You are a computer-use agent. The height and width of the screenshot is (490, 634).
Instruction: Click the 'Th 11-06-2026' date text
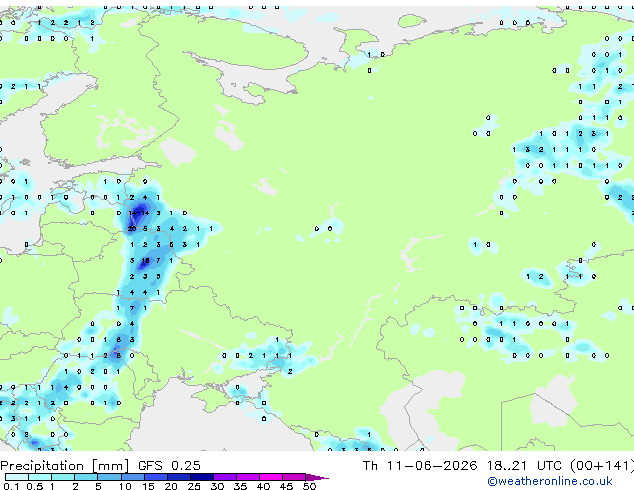tap(420, 466)
